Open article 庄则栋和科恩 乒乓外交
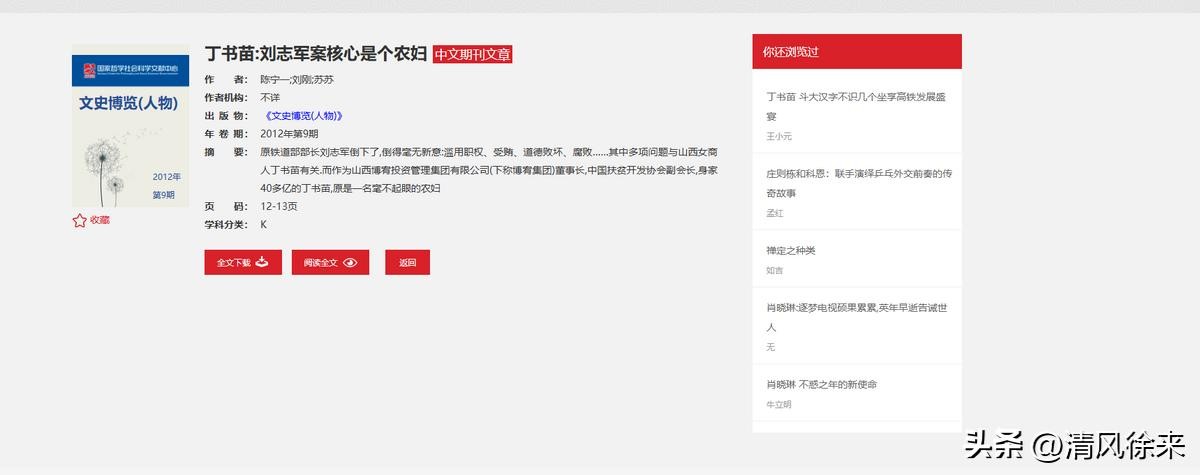Viewport: 1200px width, 475px height. point(858,182)
